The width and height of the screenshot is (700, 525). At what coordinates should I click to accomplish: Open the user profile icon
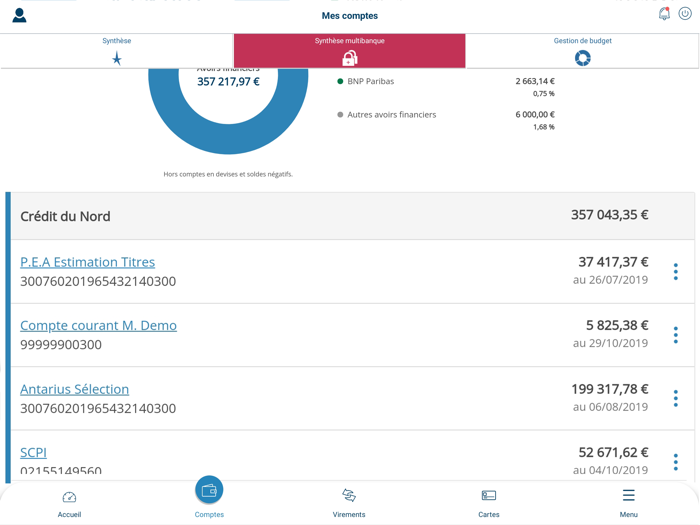pyautogui.click(x=19, y=15)
